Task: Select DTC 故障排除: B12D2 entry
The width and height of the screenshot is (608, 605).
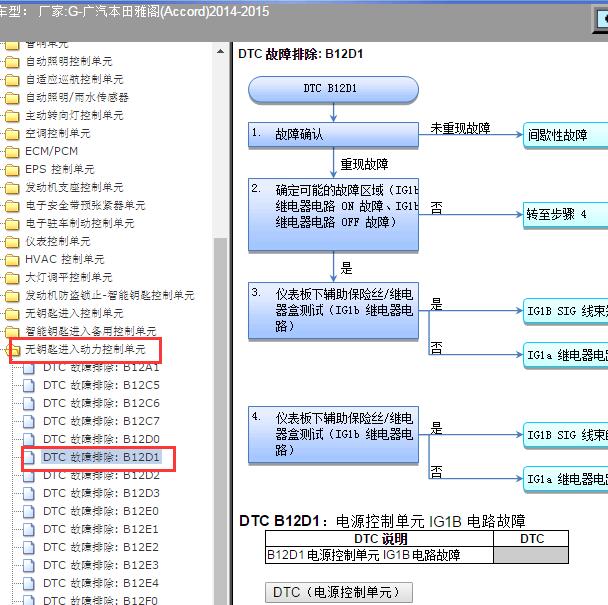Action: click(101, 475)
